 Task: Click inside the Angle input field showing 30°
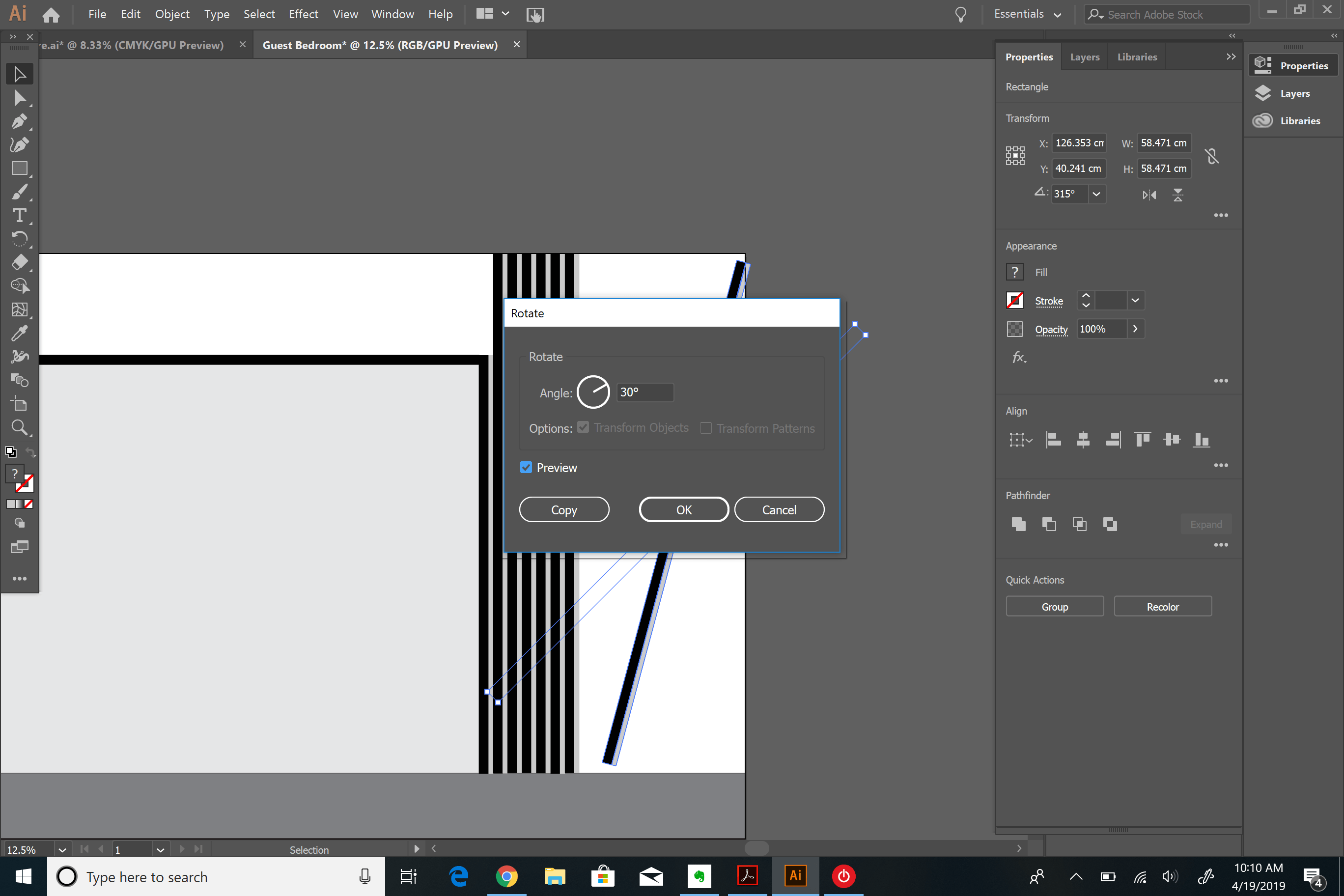tap(644, 392)
